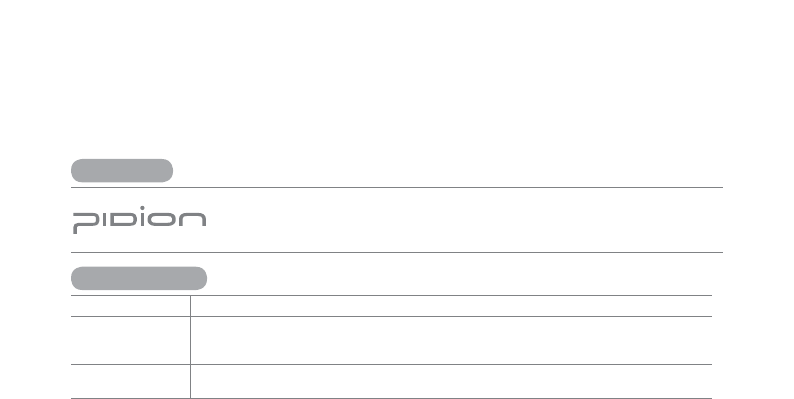Screen dimensions: 794x399
Task: Click the letter D in the Pidion logo
Action: coord(123,219)
